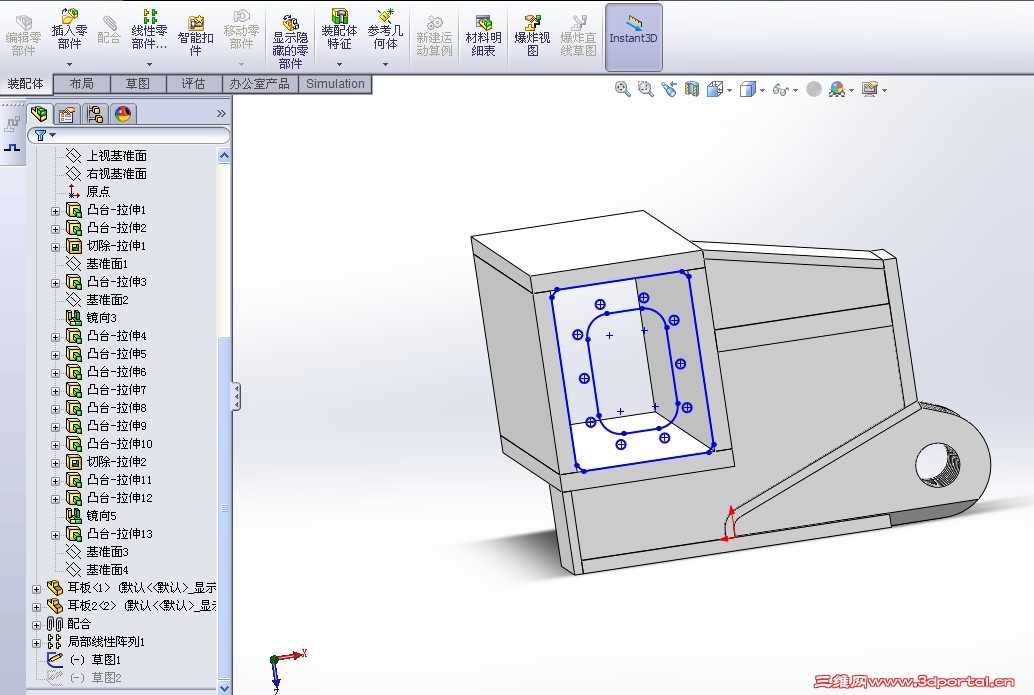The height and width of the screenshot is (695, 1034).
Task: Open the dropdown arrow under 线性零部件
Action: 149,64
